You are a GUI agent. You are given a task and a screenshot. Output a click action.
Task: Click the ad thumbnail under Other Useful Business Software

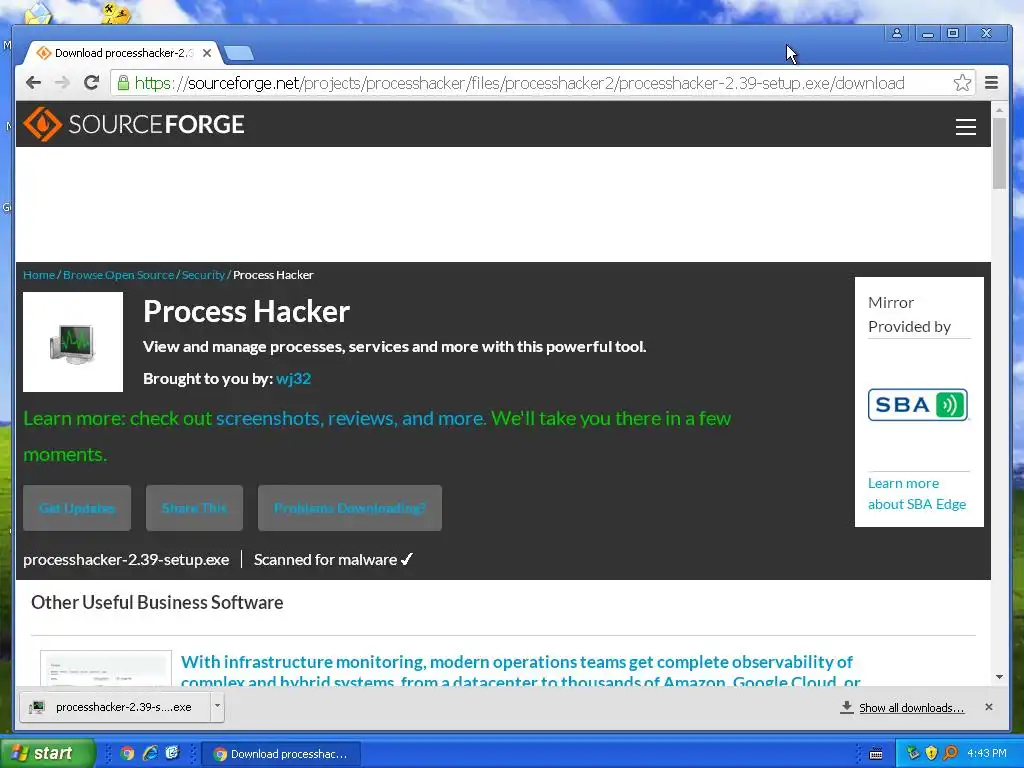pyautogui.click(x=106, y=668)
